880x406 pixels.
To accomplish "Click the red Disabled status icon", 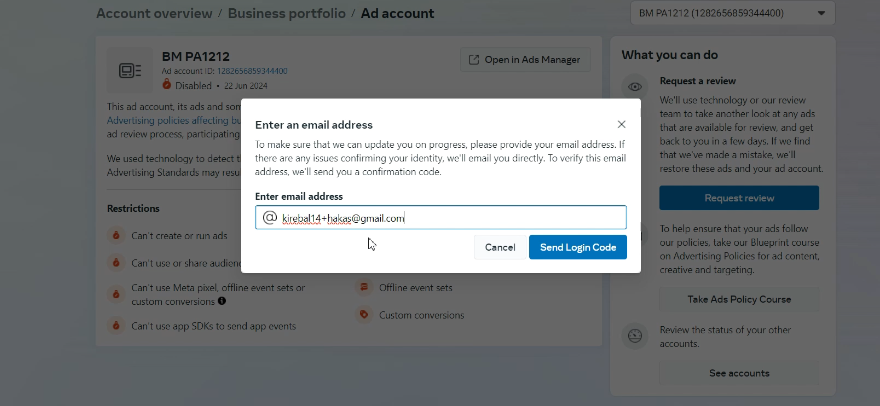I will click(167, 85).
